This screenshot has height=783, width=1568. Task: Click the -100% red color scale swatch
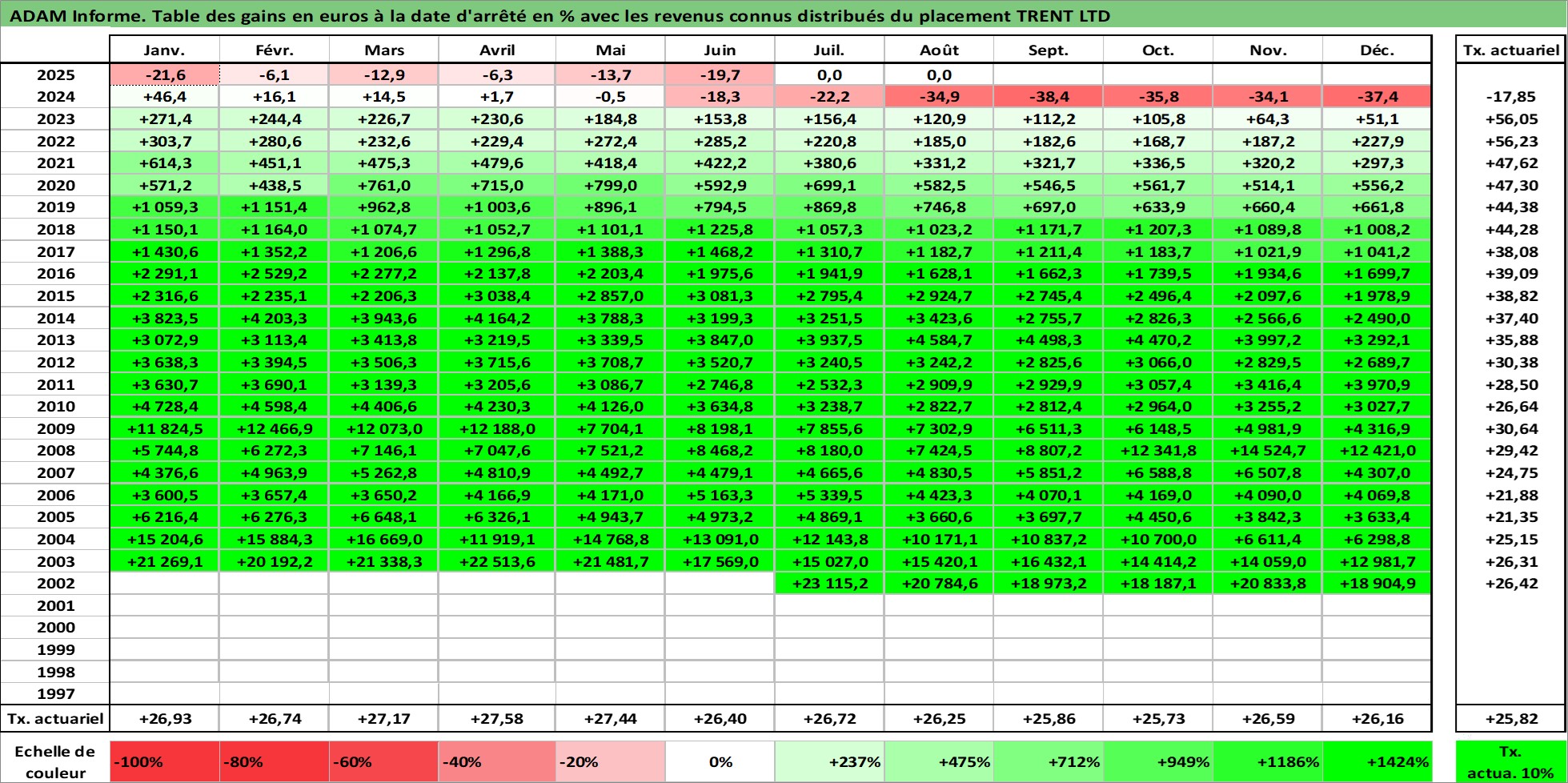164,762
